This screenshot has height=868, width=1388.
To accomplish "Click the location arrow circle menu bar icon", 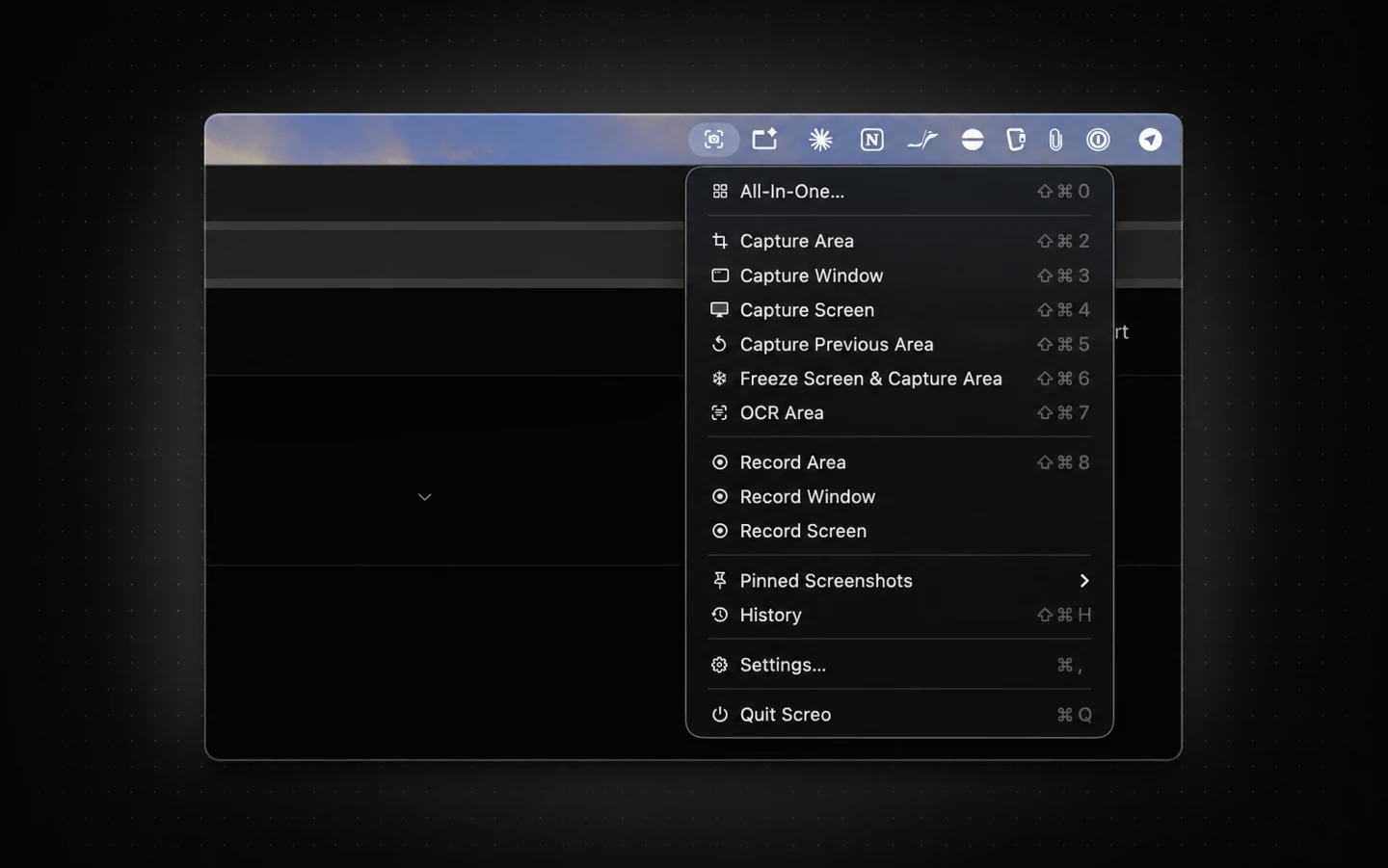I will tap(1150, 140).
